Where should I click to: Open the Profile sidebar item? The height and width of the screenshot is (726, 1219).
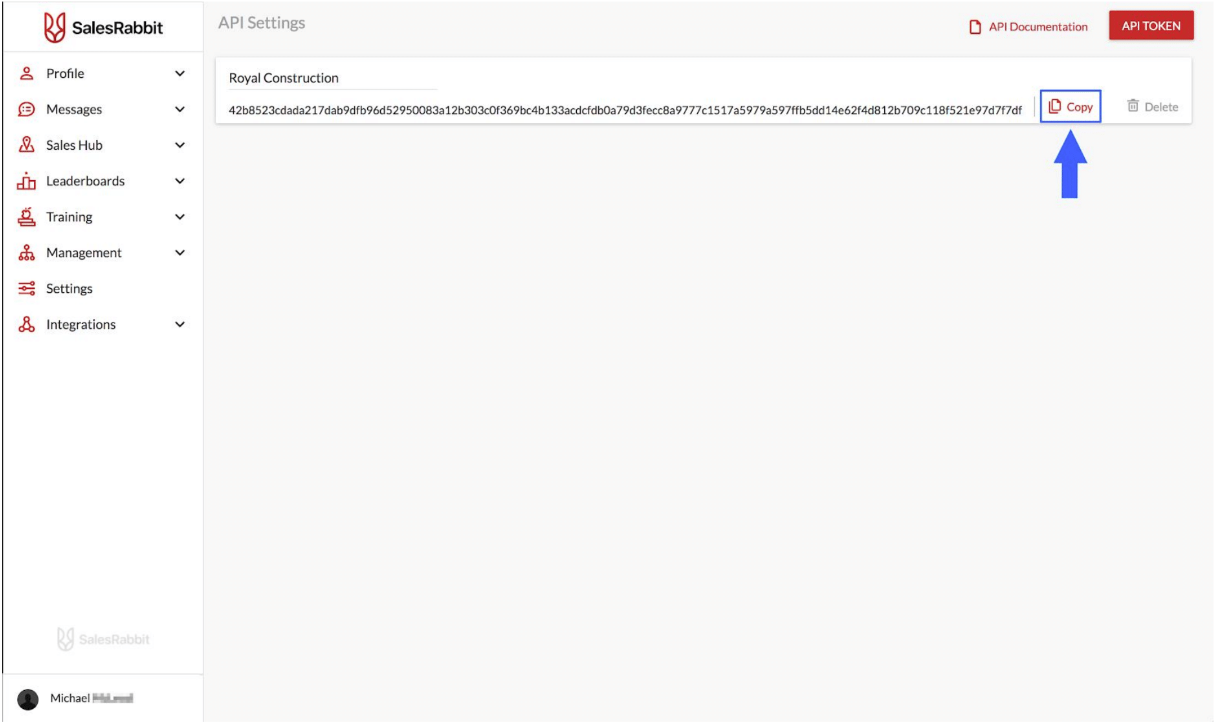[x=103, y=73]
